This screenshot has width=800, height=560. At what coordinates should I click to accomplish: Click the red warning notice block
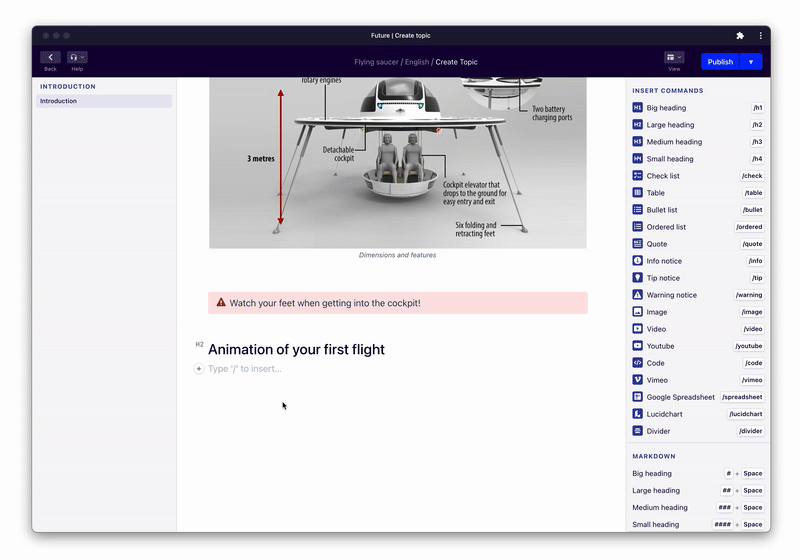398,303
